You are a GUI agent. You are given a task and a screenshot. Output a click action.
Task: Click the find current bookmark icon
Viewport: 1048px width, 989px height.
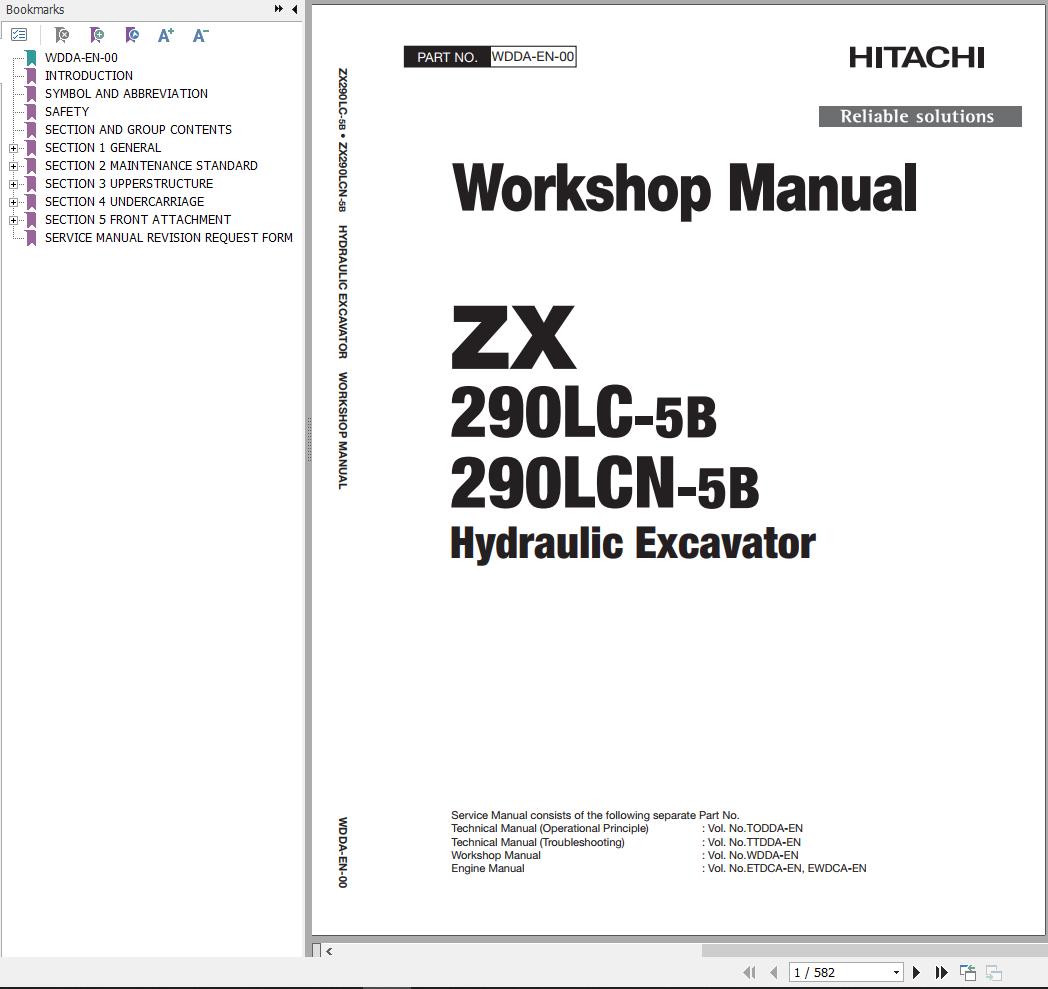point(132,35)
